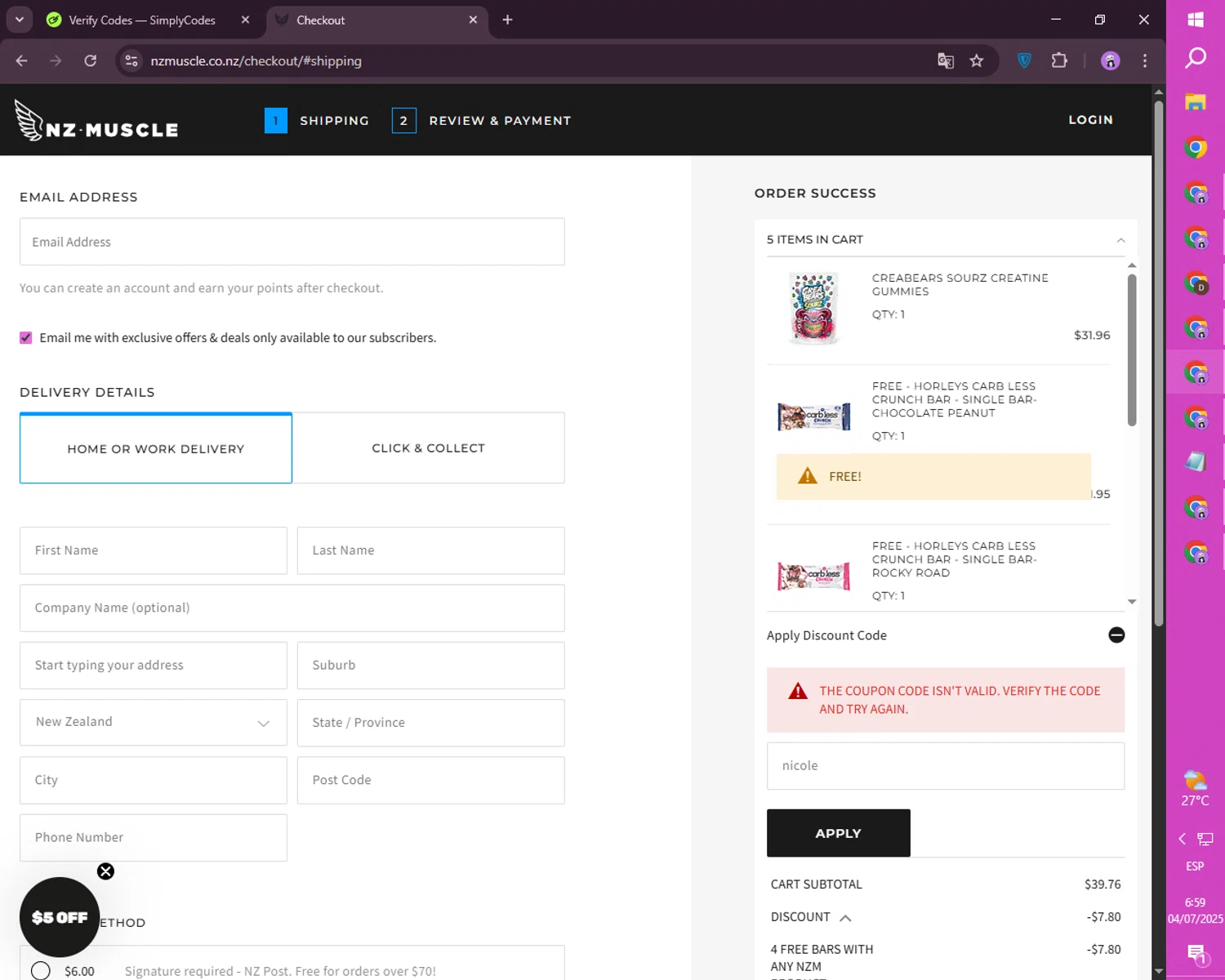Click the First Name field

154,550
